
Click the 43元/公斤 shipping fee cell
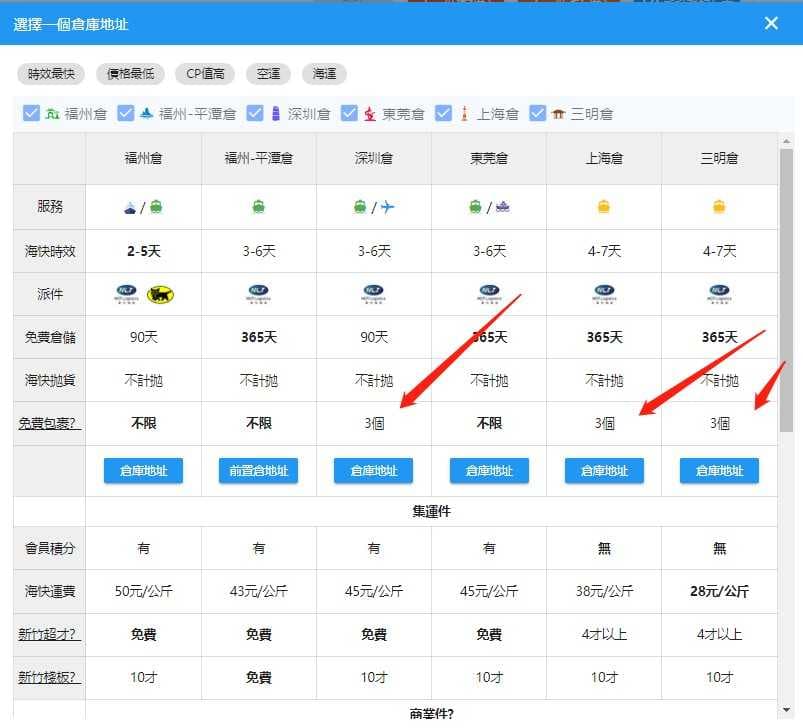(x=259, y=591)
